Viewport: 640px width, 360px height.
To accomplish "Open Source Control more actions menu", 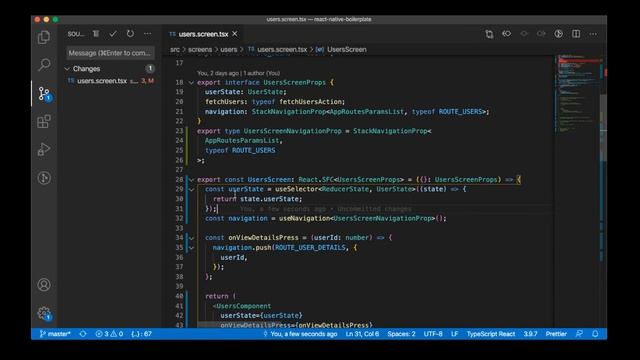I will click(147, 34).
